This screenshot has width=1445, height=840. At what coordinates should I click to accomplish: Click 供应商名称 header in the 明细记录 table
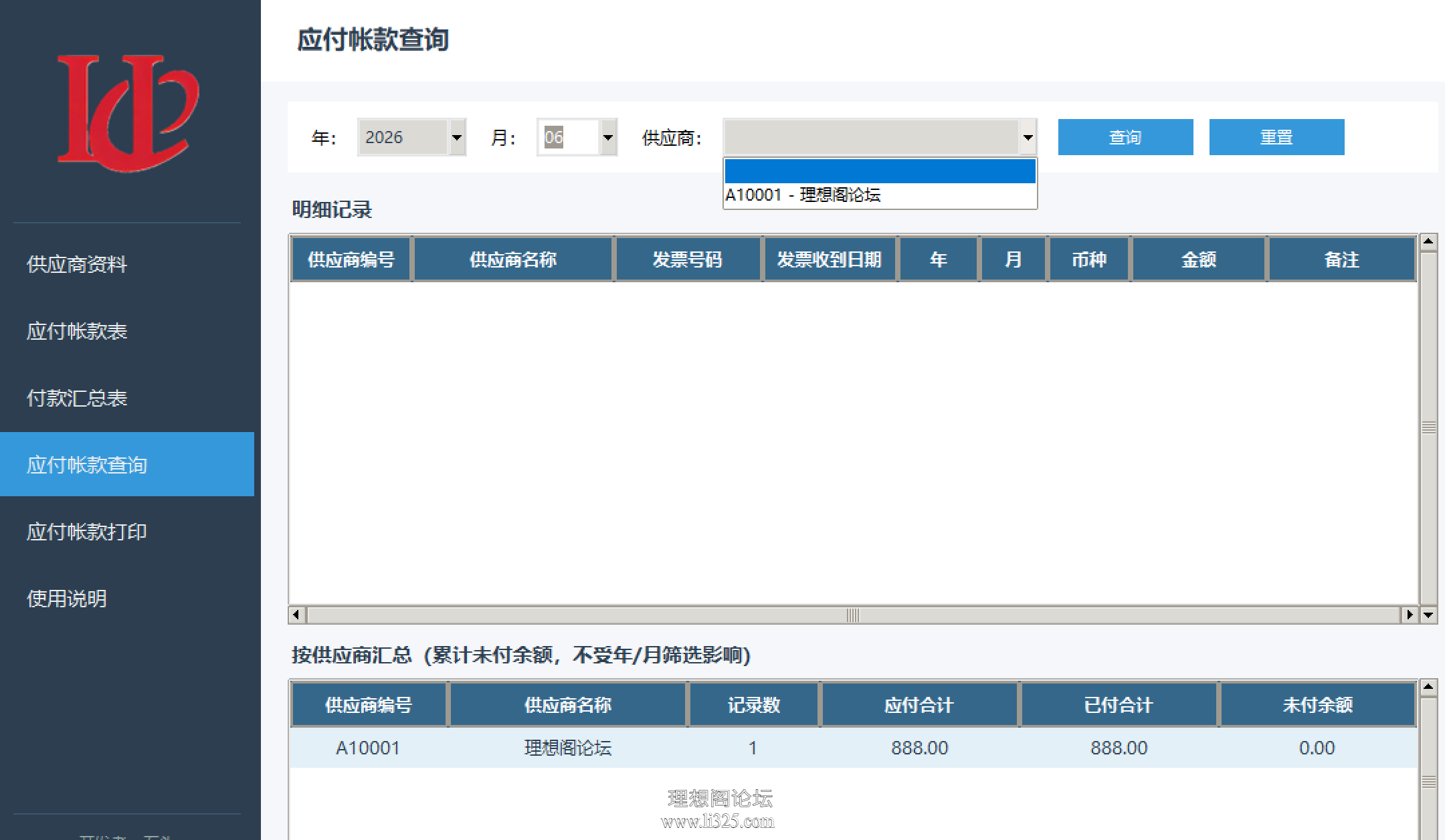pyautogui.click(x=513, y=259)
